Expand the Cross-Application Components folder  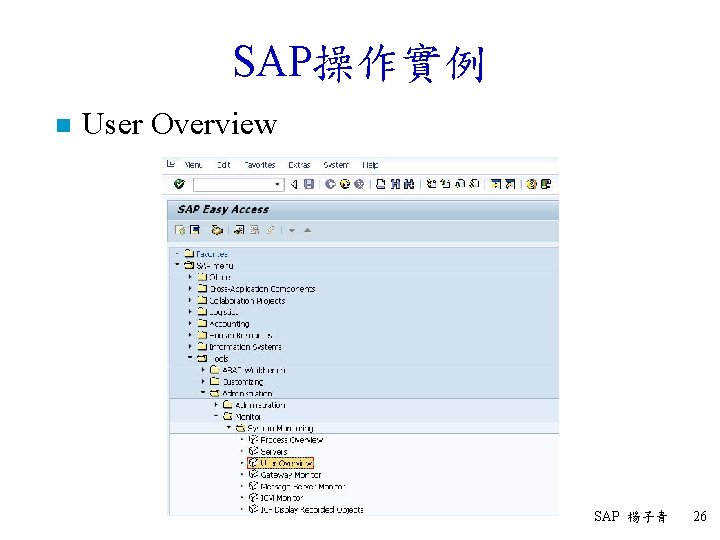(x=190, y=288)
